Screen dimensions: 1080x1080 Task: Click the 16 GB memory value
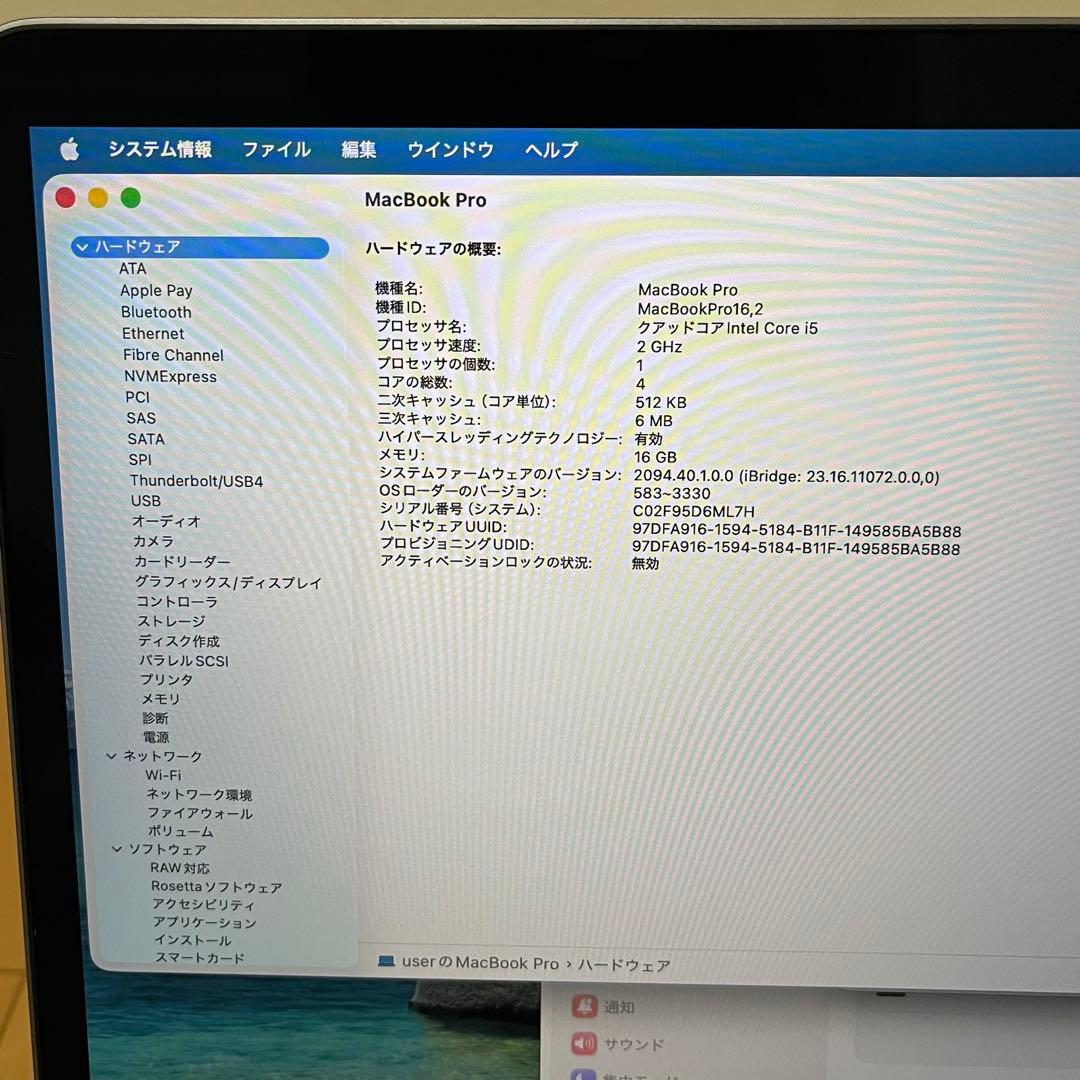click(x=655, y=457)
